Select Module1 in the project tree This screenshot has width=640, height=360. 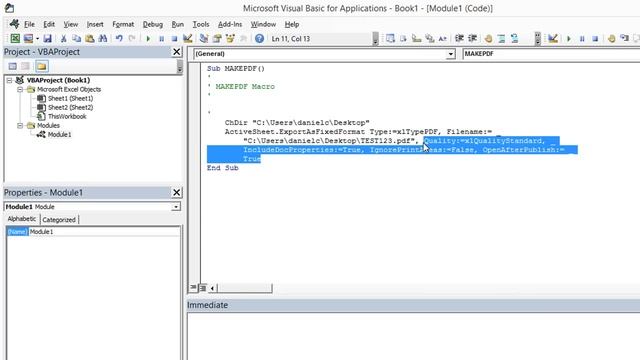[x=59, y=134]
